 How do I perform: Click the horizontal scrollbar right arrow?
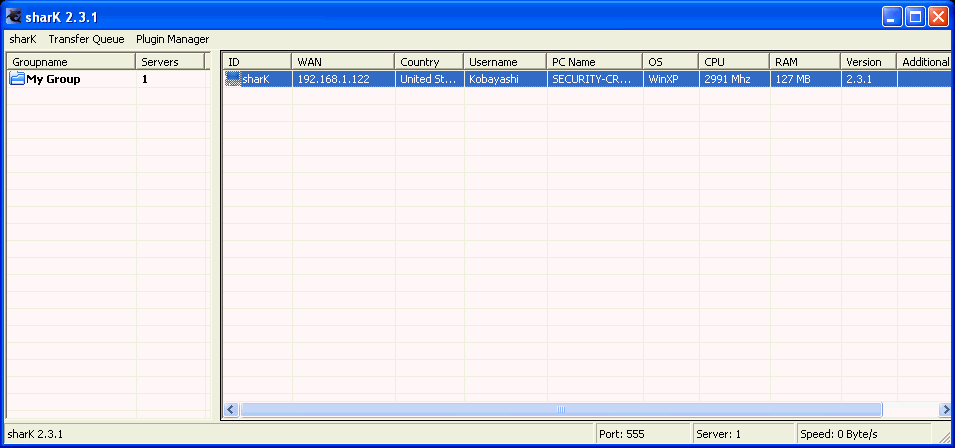[x=945, y=409]
